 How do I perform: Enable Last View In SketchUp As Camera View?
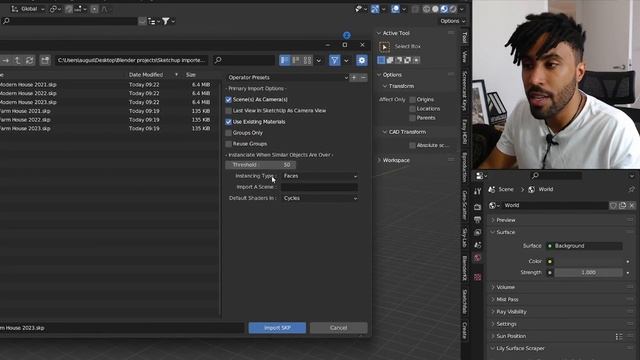(x=229, y=111)
